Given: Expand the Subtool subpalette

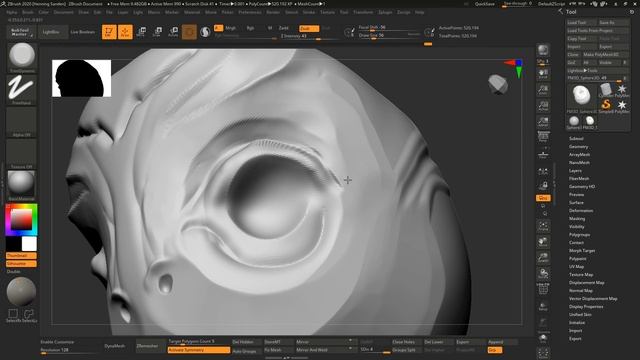Looking at the screenshot, I should pyautogui.click(x=576, y=139).
